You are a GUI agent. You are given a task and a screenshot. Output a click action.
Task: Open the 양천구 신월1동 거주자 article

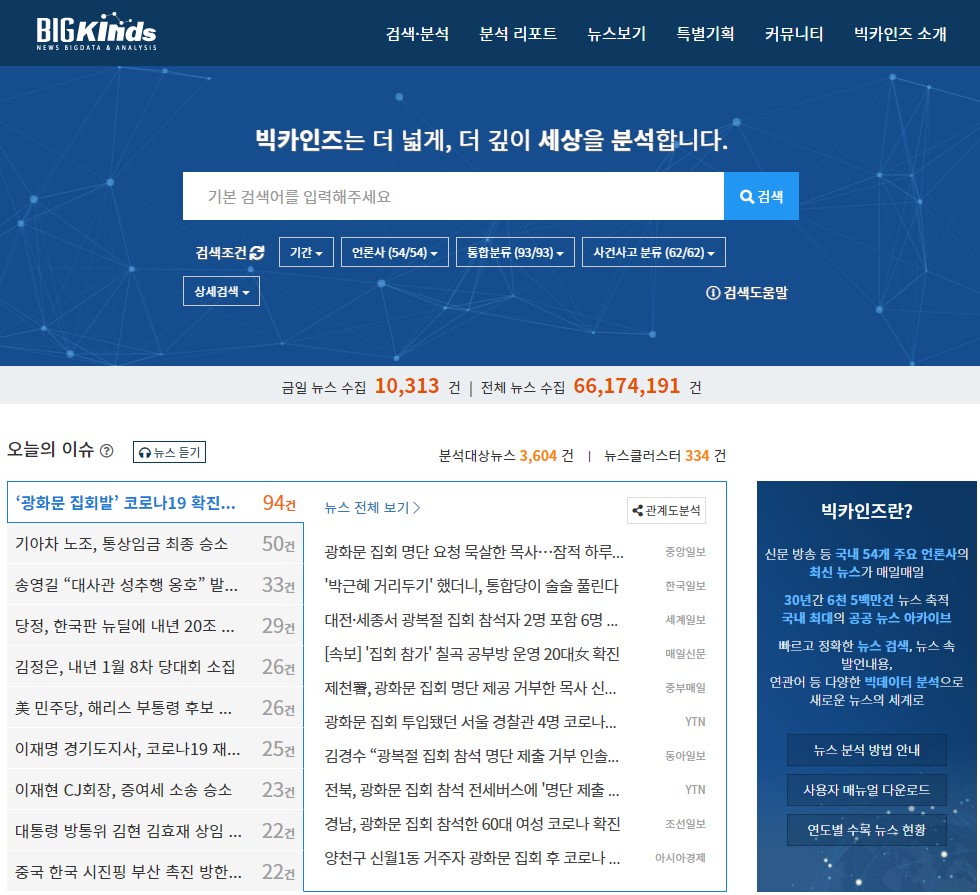[472, 858]
